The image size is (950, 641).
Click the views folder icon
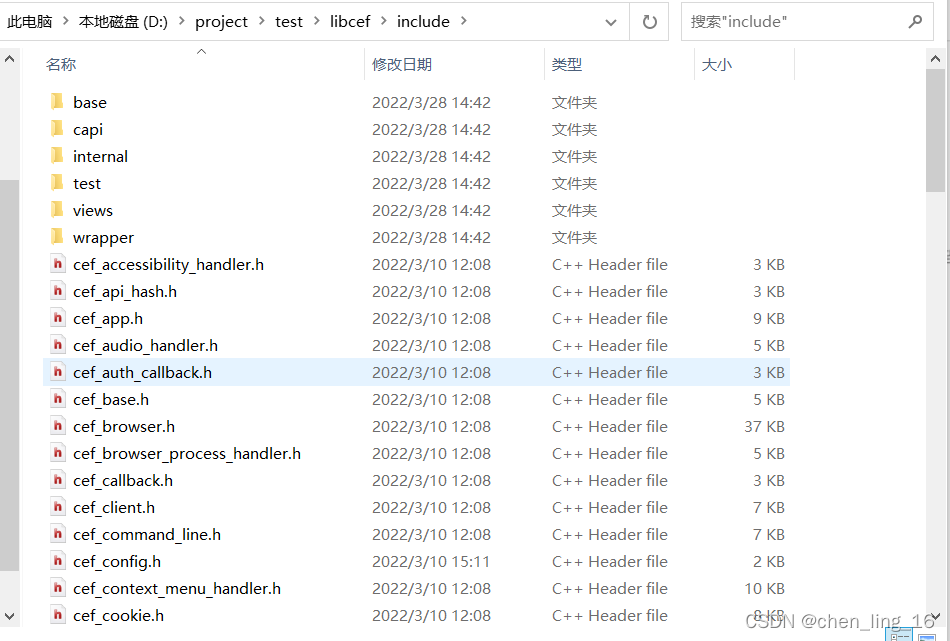pos(57,210)
